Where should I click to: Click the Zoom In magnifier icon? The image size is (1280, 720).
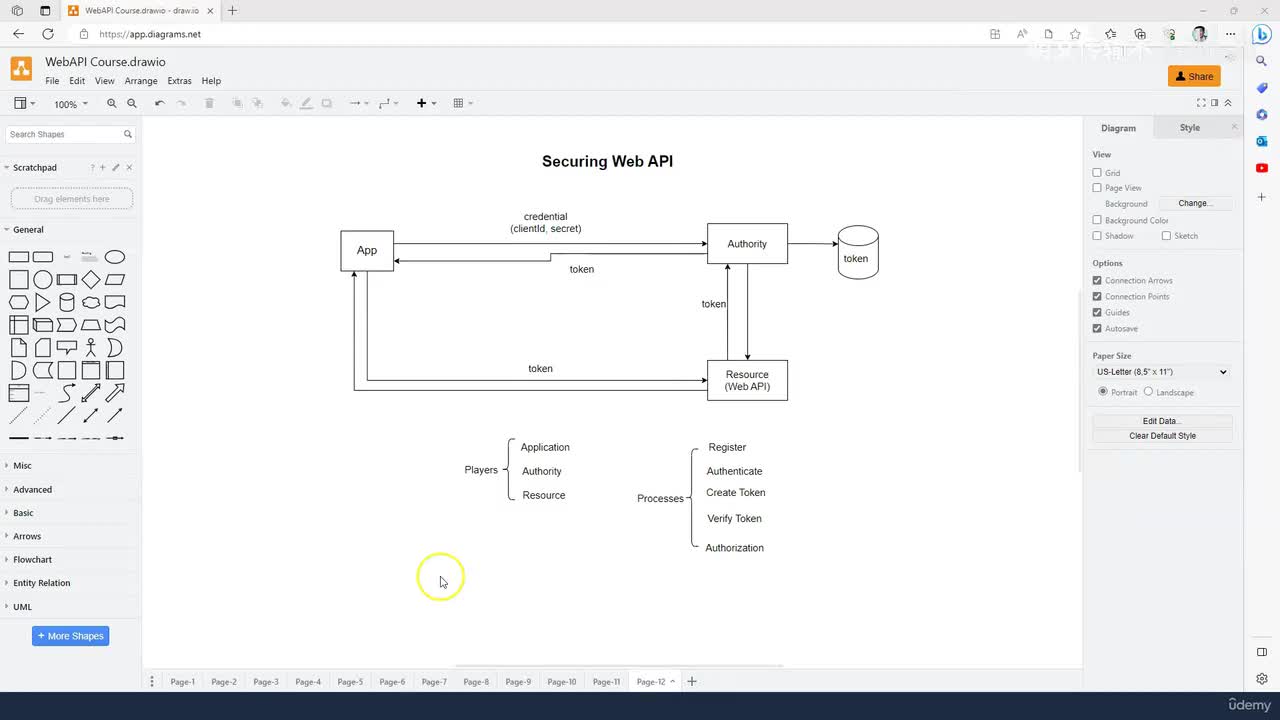[x=112, y=103]
